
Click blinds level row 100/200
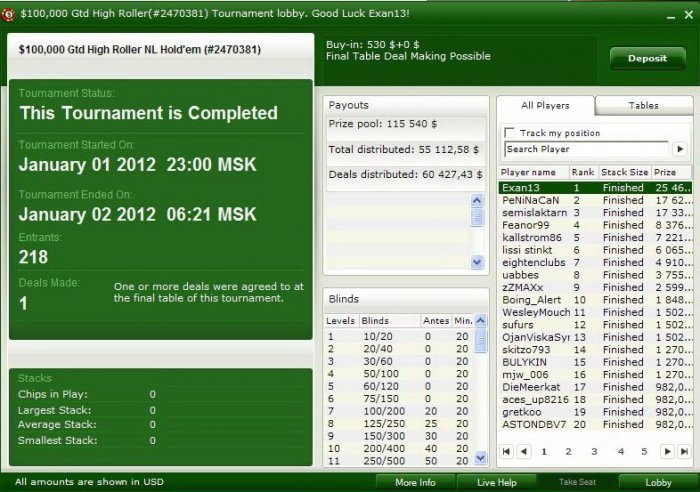399,411
